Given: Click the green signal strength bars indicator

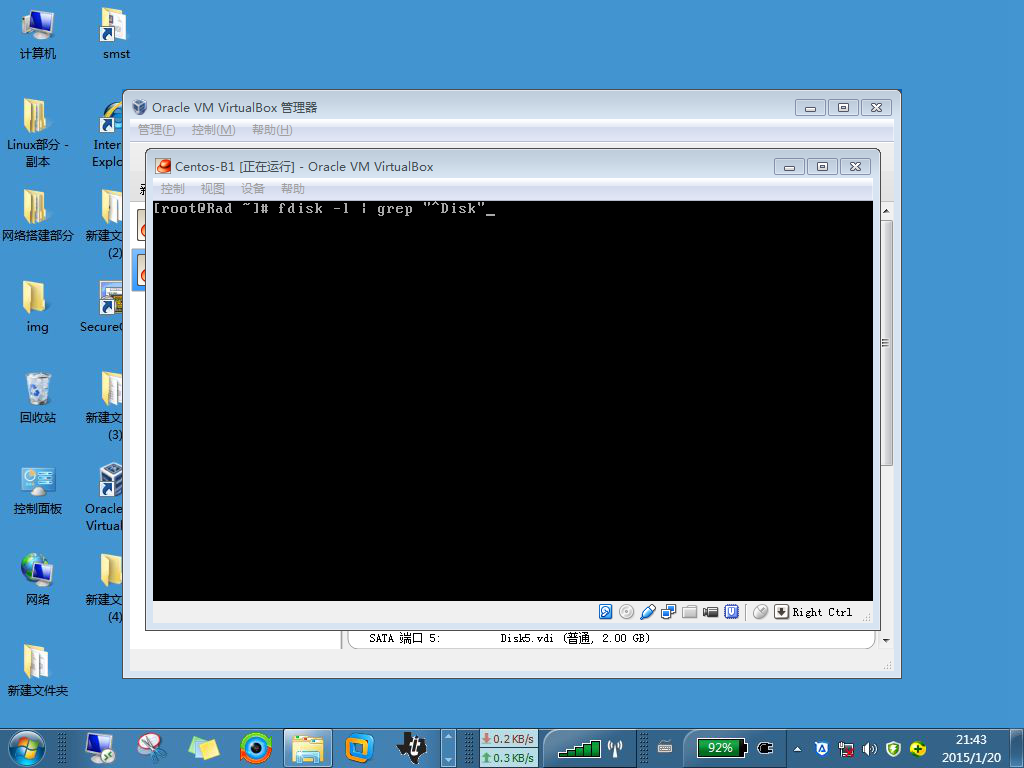Looking at the screenshot, I should [579, 748].
